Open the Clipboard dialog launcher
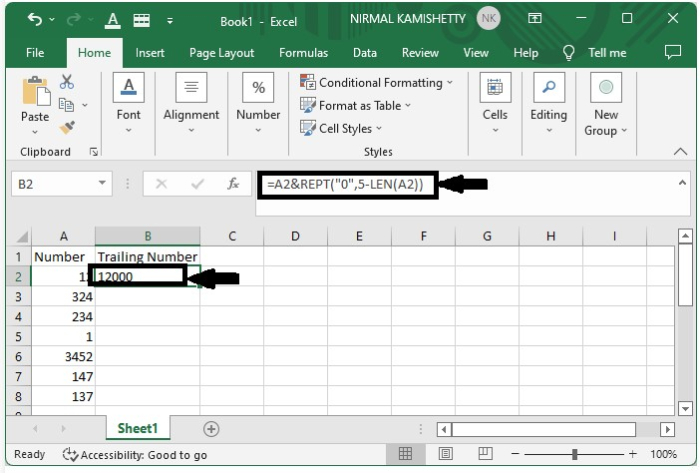Screen dimensions: 700x473 (94, 152)
